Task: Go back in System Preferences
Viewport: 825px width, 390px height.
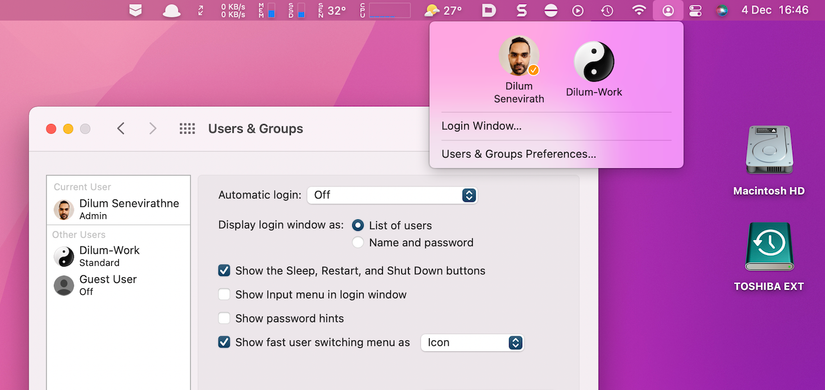Action: [x=121, y=128]
